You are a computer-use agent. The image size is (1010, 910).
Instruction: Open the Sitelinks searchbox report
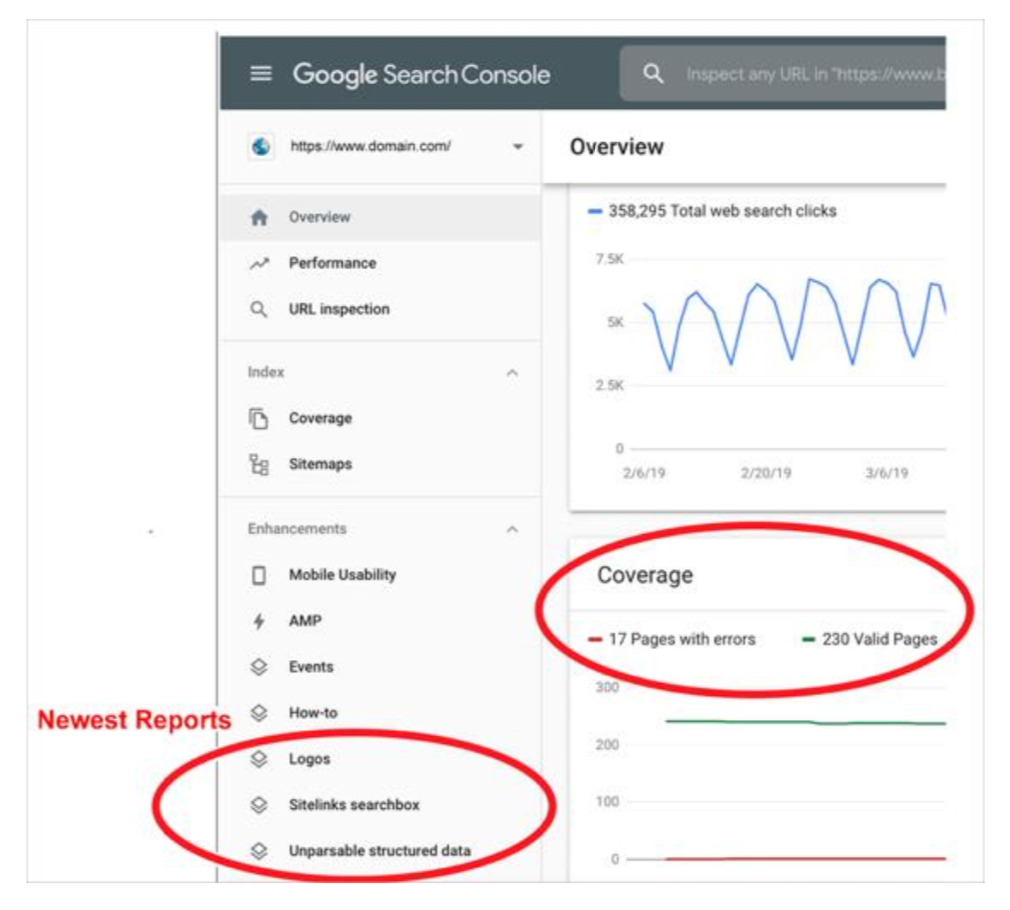click(x=381, y=805)
